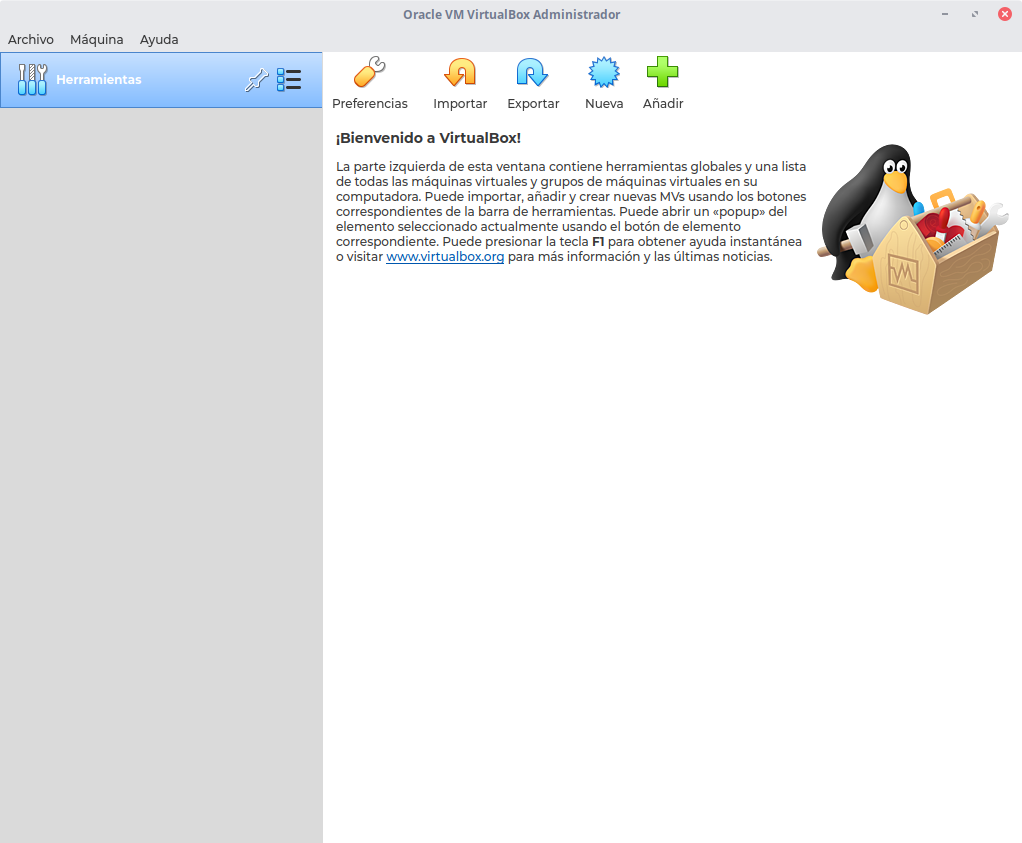
Task: Click the Importar appliance arrow icon
Action: 460,72
